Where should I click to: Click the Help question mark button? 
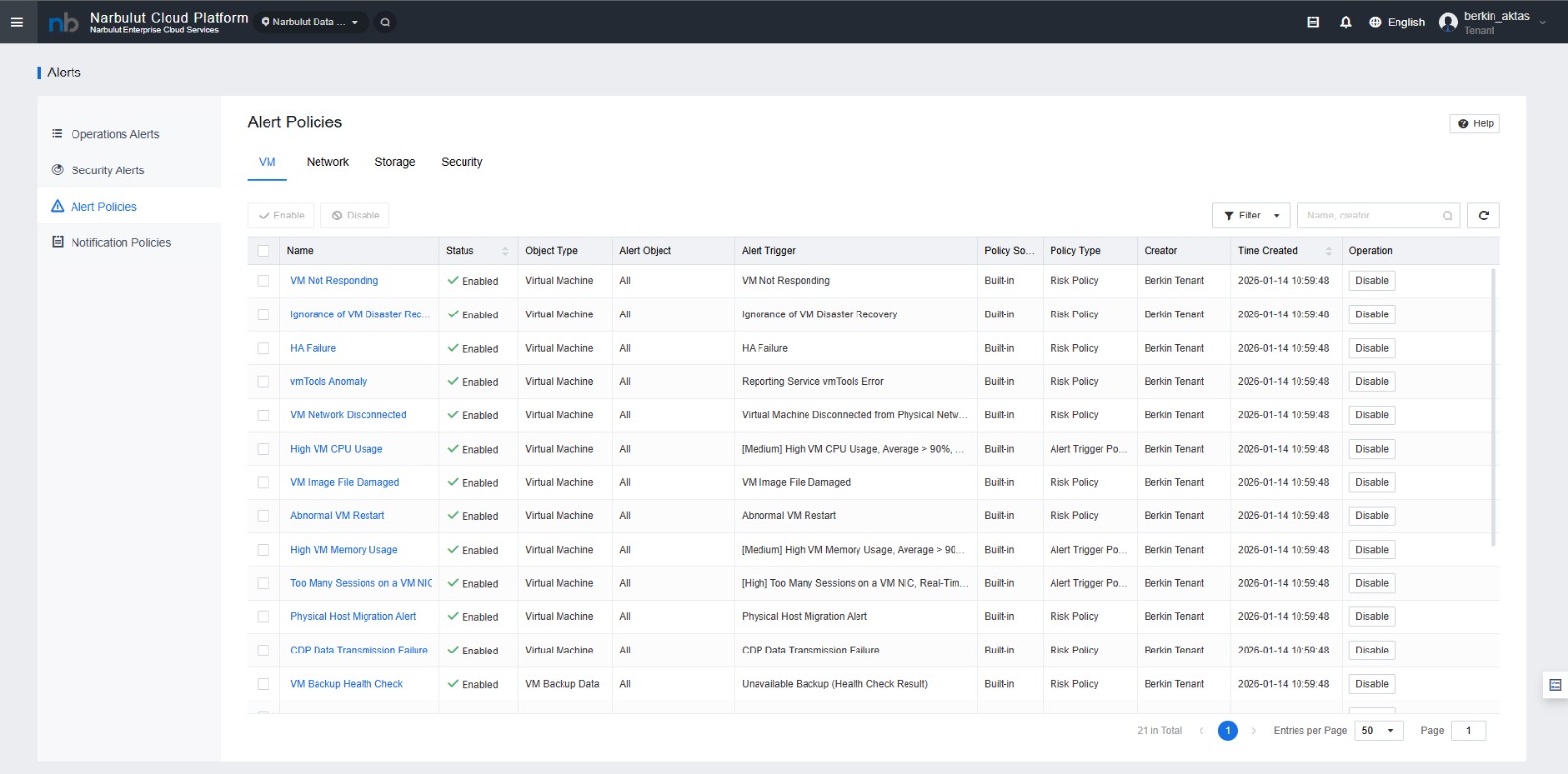(1475, 123)
